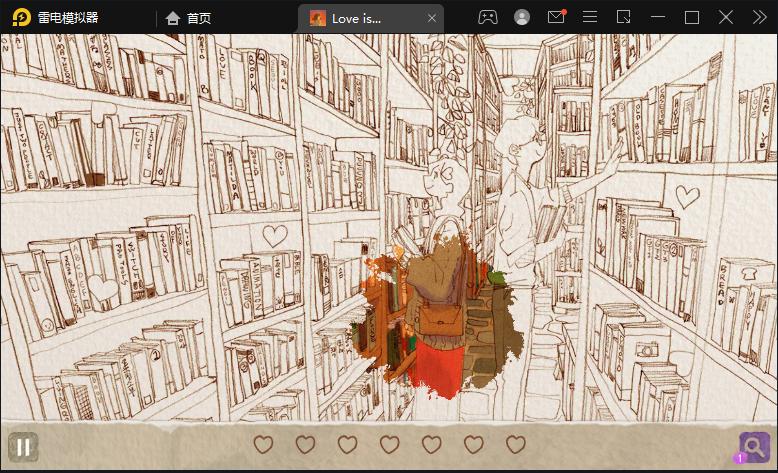Switch to the 首页 home tab

coord(189,18)
